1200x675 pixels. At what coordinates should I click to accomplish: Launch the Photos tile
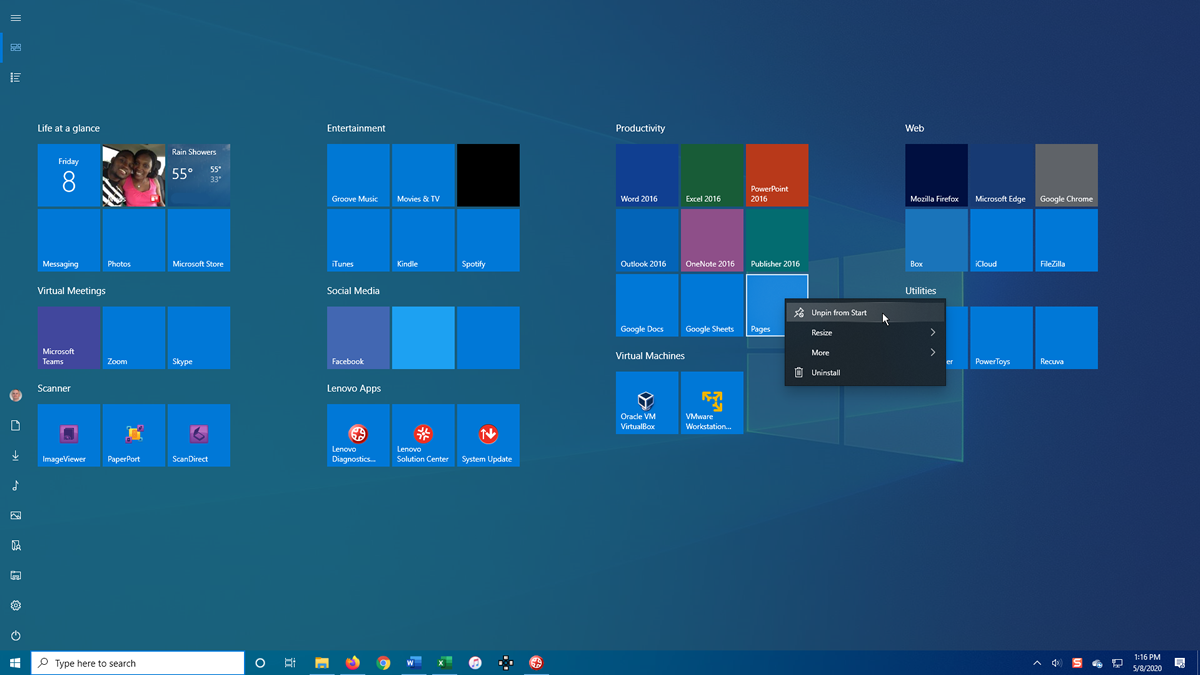pyautogui.click(x=134, y=240)
